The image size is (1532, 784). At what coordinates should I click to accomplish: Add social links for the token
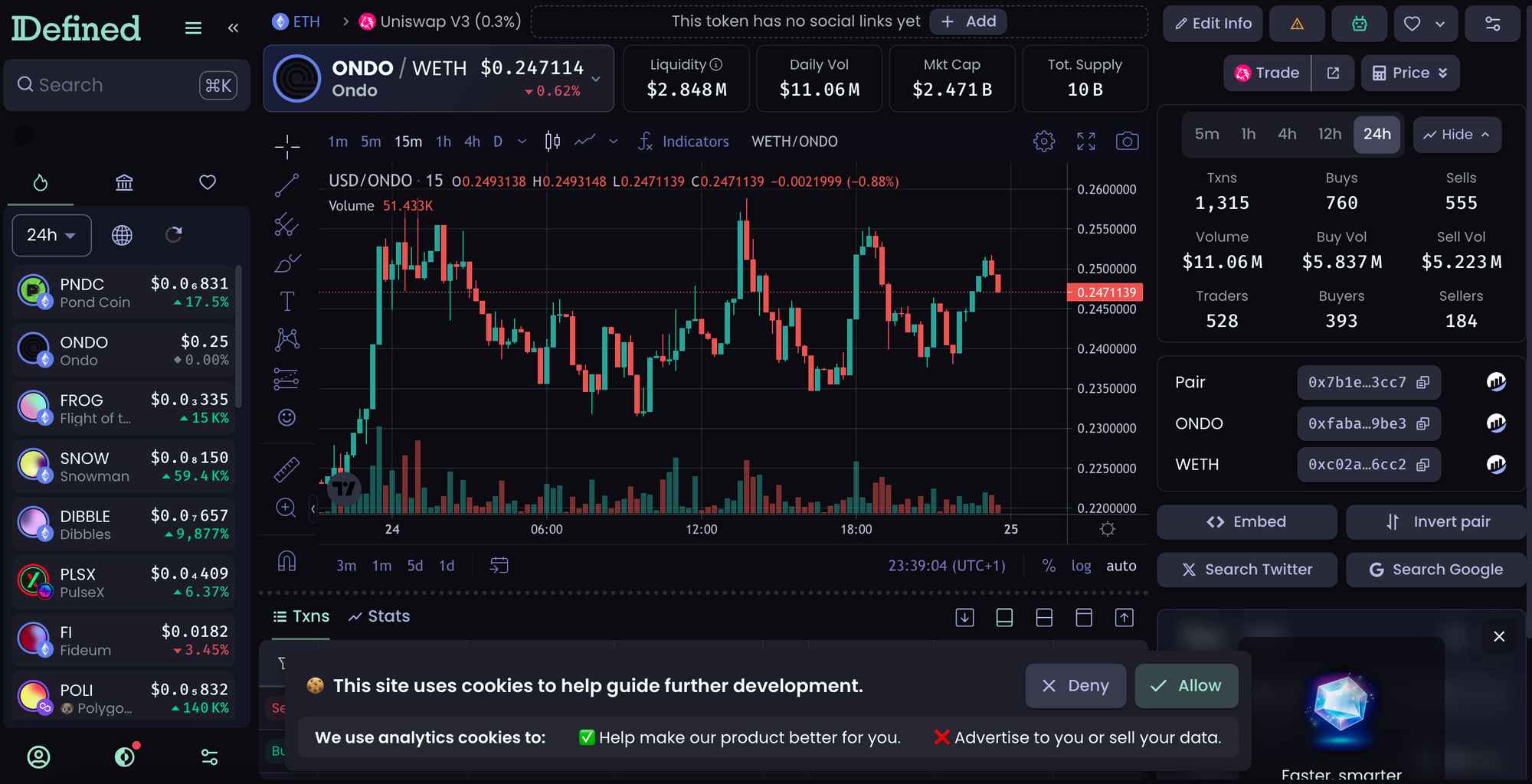coord(968,21)
